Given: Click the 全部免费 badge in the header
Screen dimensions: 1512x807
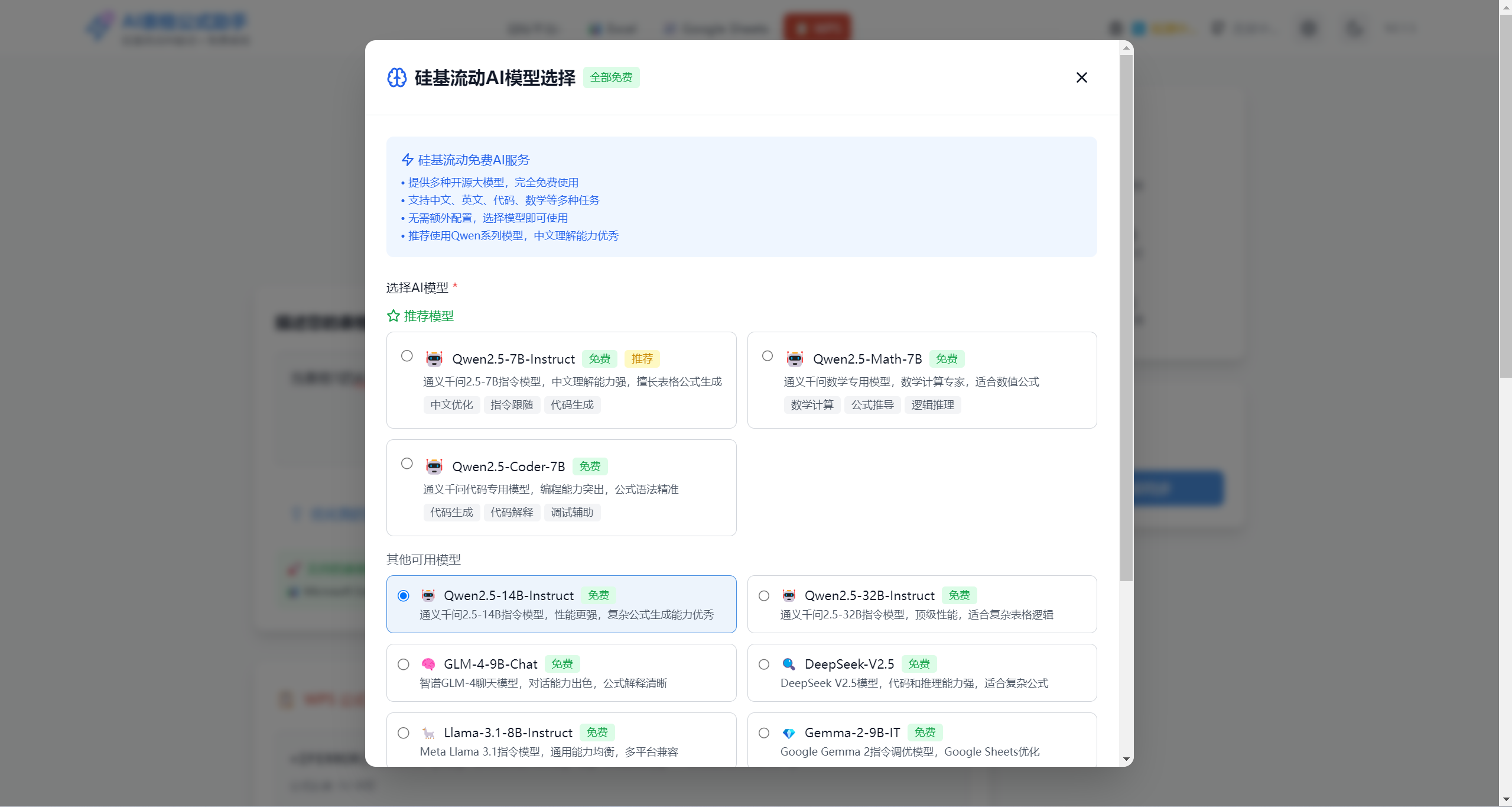Looking at the screenshot, I should click(x=611, y=77).
